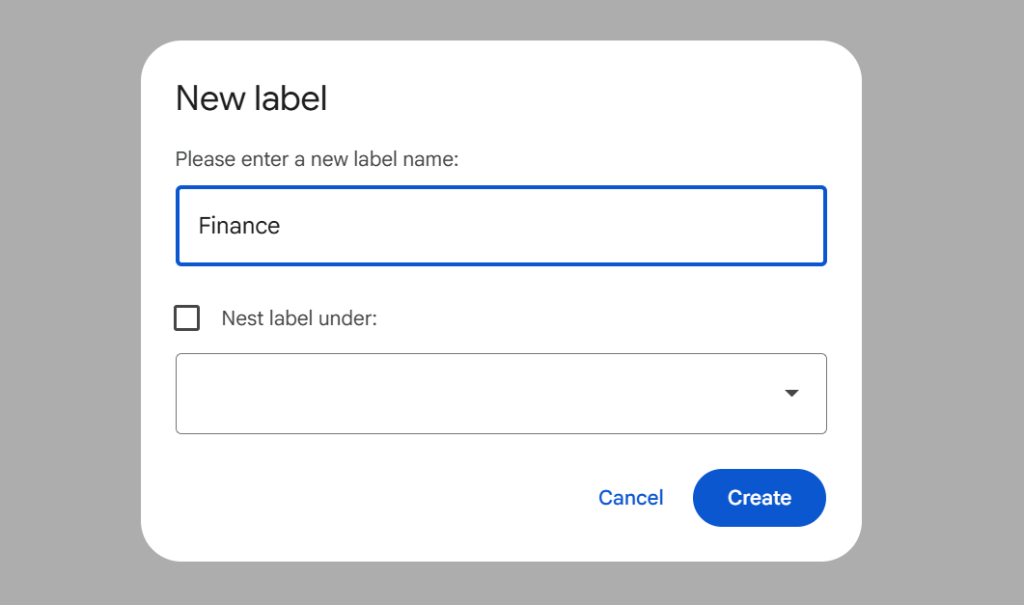Select the Finance text in the name input
This screenshot has height=605, width=1024.
point(238,226)
